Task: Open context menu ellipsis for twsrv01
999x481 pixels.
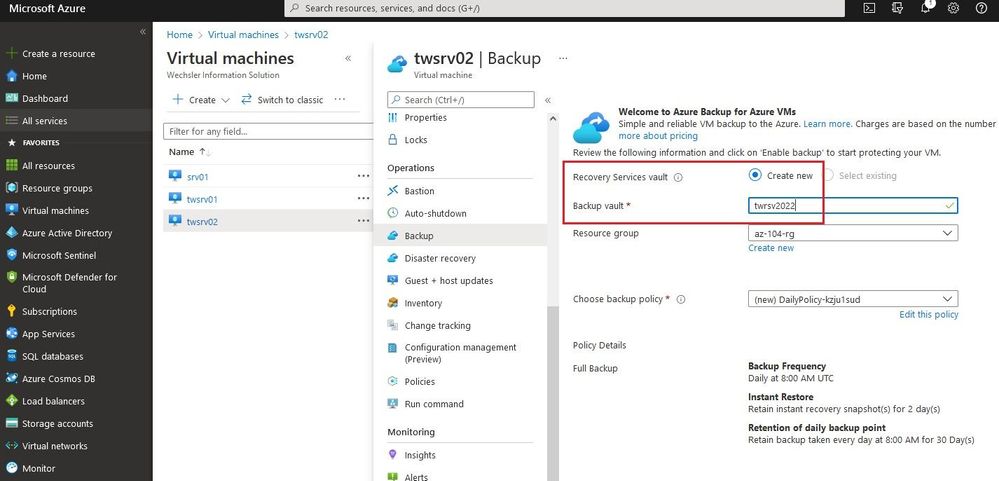Action: (363, 199)
